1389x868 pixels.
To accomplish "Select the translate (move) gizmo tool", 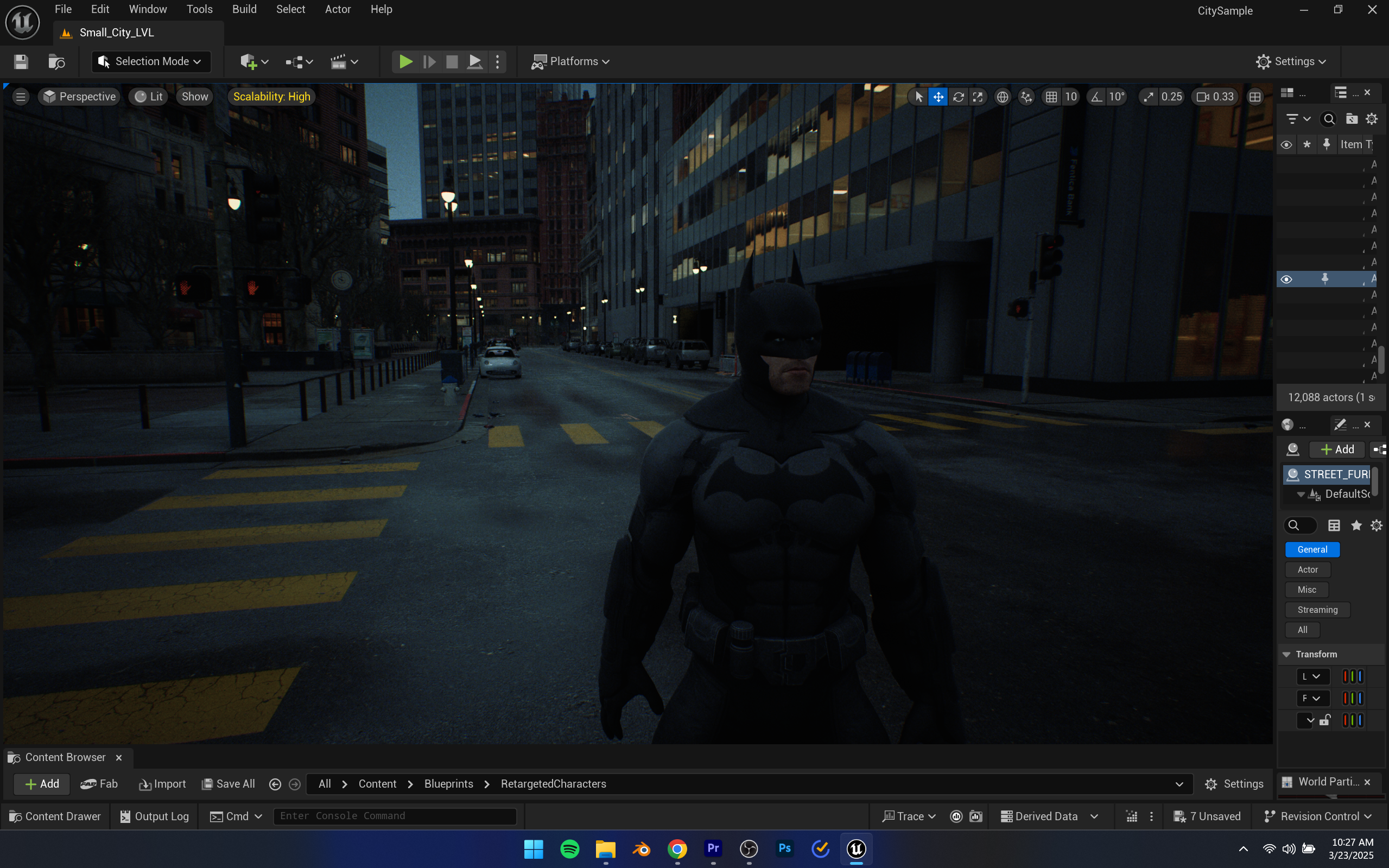I will tap(938, 97).
